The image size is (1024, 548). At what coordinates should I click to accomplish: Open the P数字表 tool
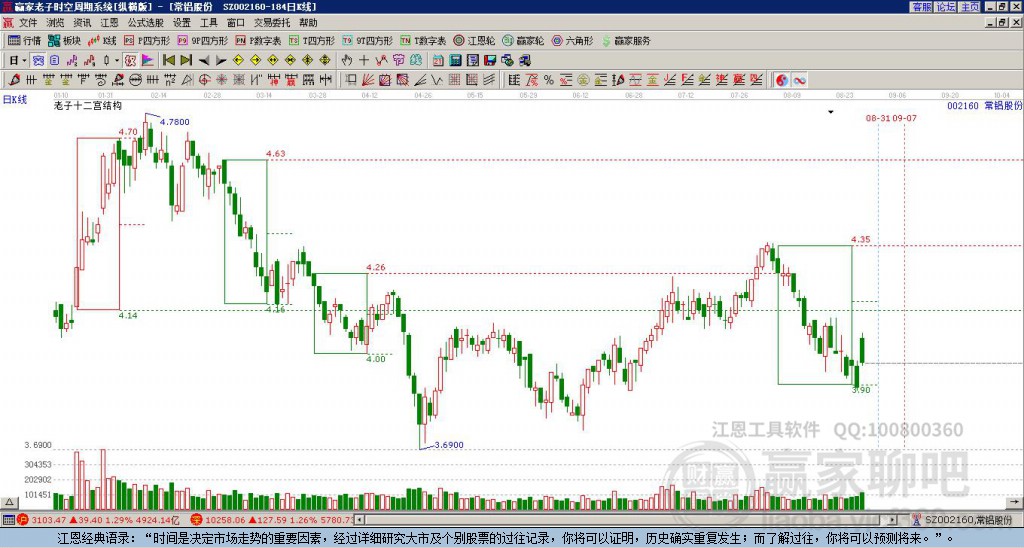(258, 40)
